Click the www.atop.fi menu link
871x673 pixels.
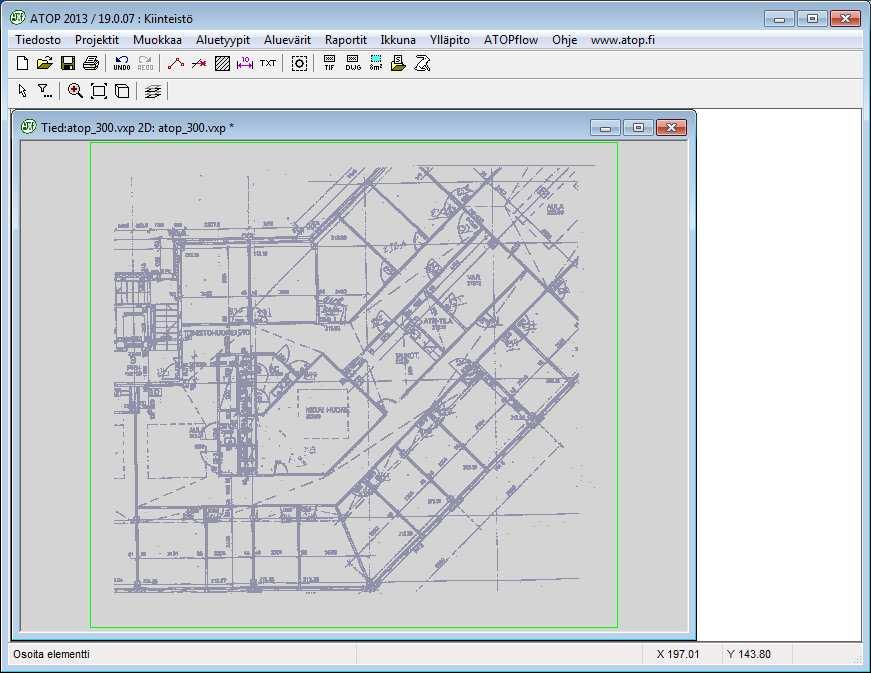click(623, 40)
